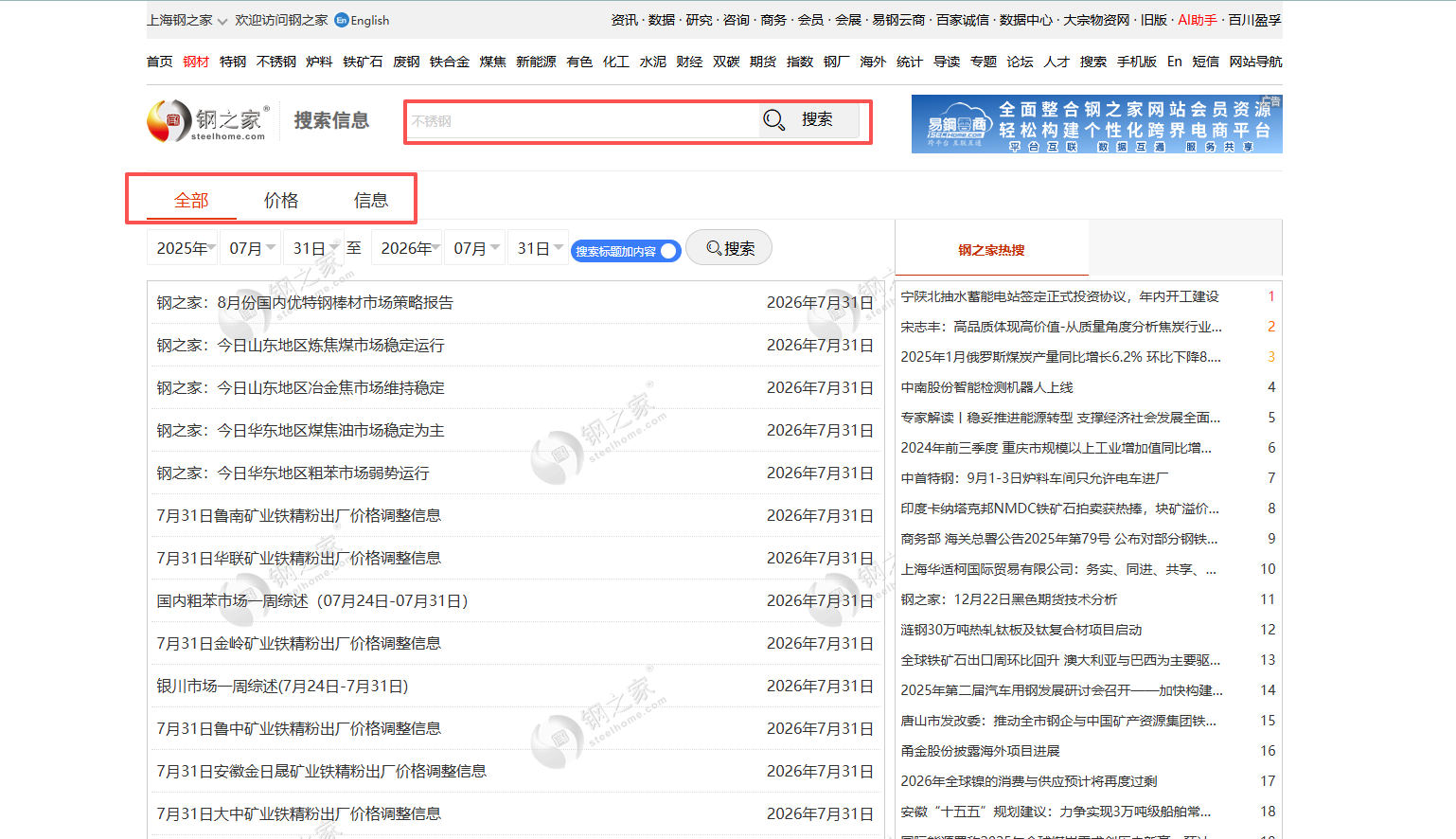
Task: Open 今日山东地区炼焦煤市场稳定运行 article
Action: point(300,346)
